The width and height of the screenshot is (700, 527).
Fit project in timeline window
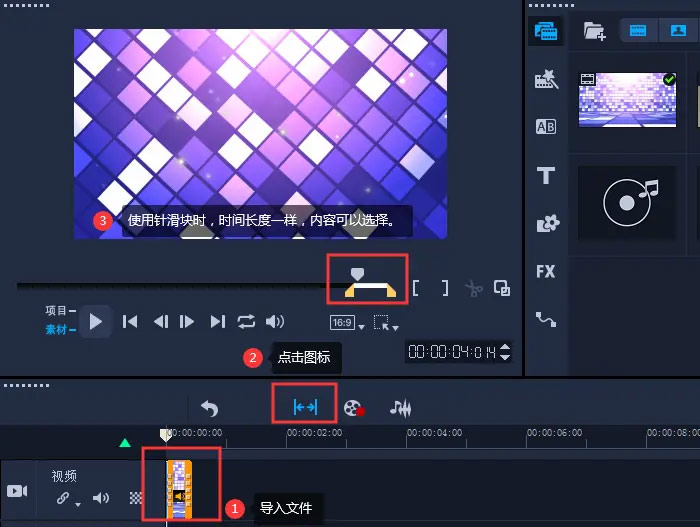coord(305,407)
